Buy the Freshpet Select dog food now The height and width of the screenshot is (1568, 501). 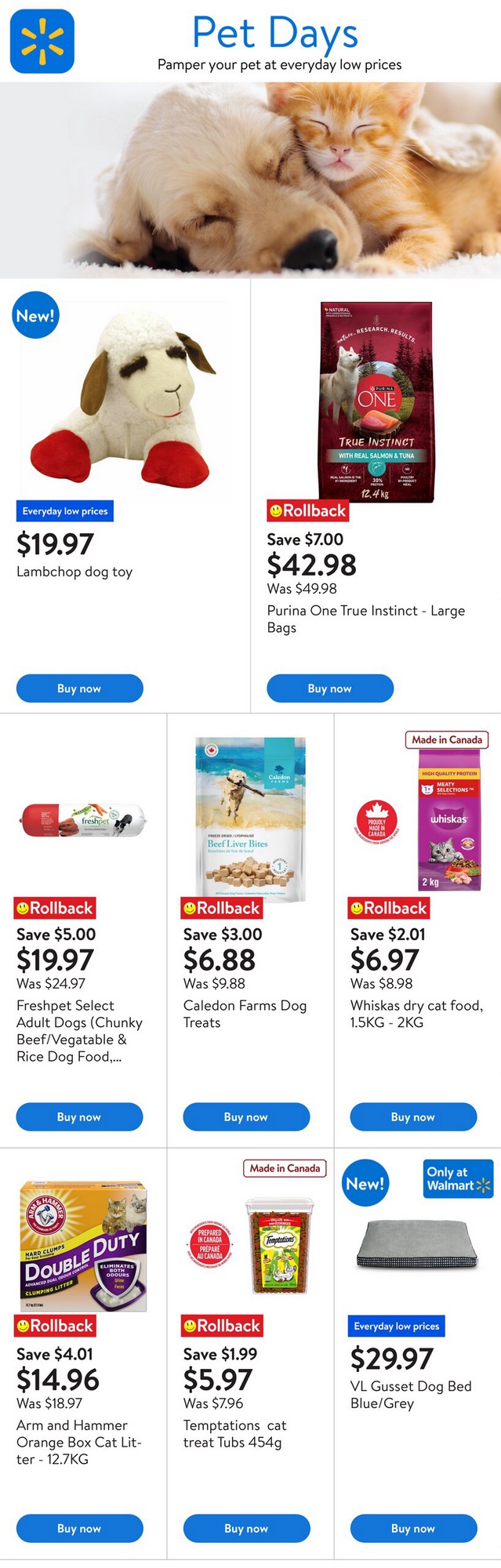79,1116
